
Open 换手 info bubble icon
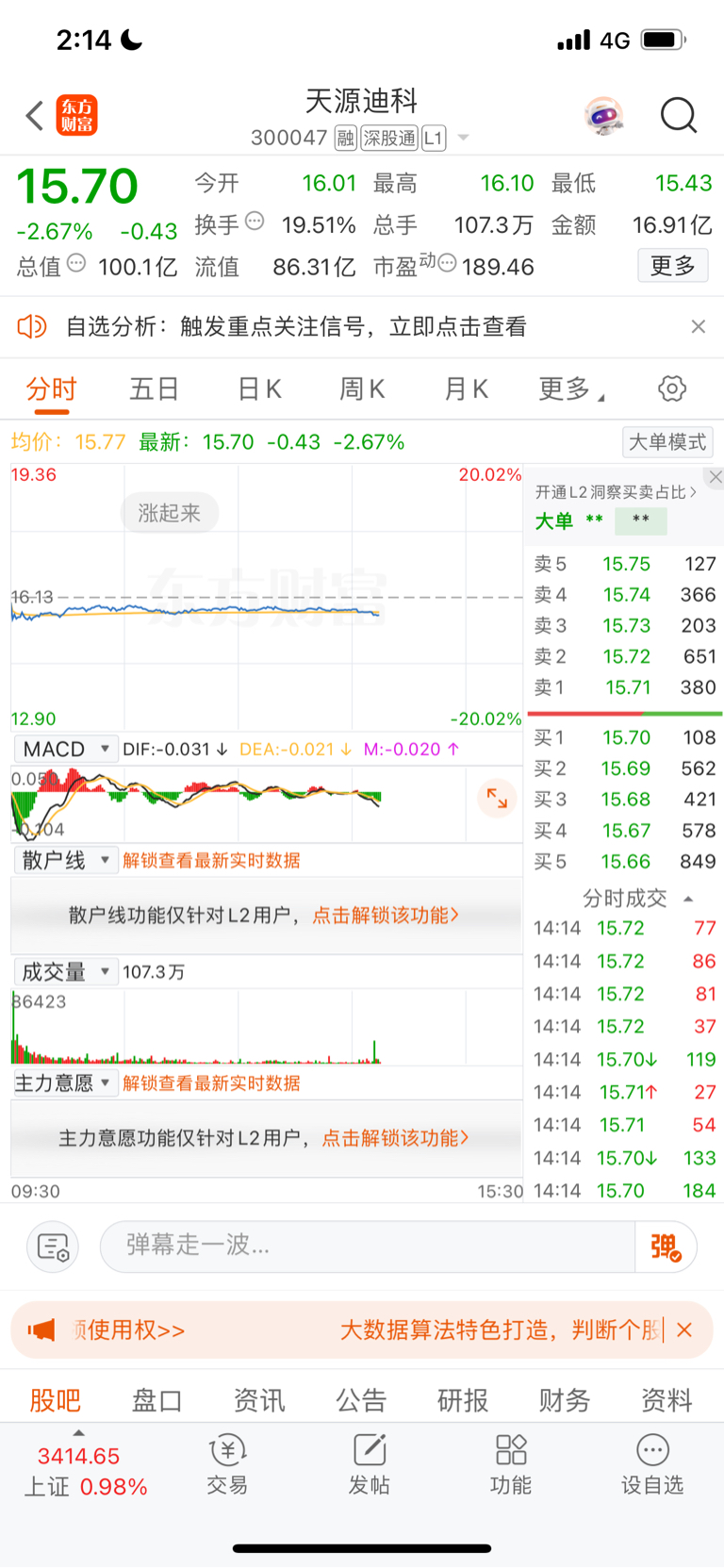click(x=255, y=222)
